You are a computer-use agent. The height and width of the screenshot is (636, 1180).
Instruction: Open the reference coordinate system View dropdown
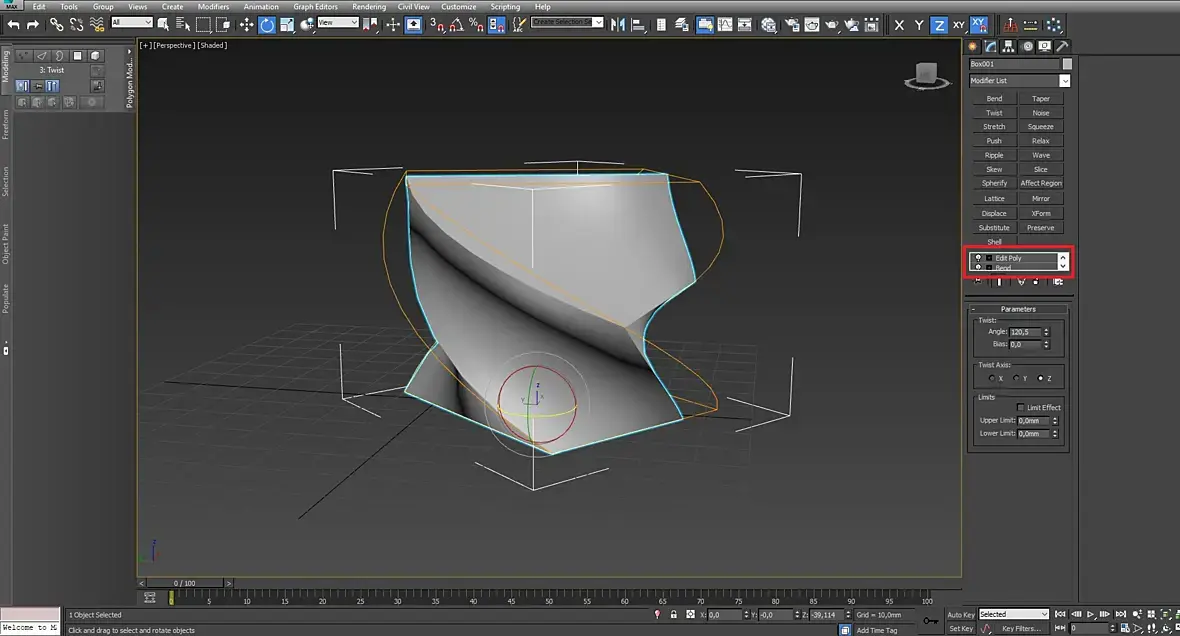338,22
